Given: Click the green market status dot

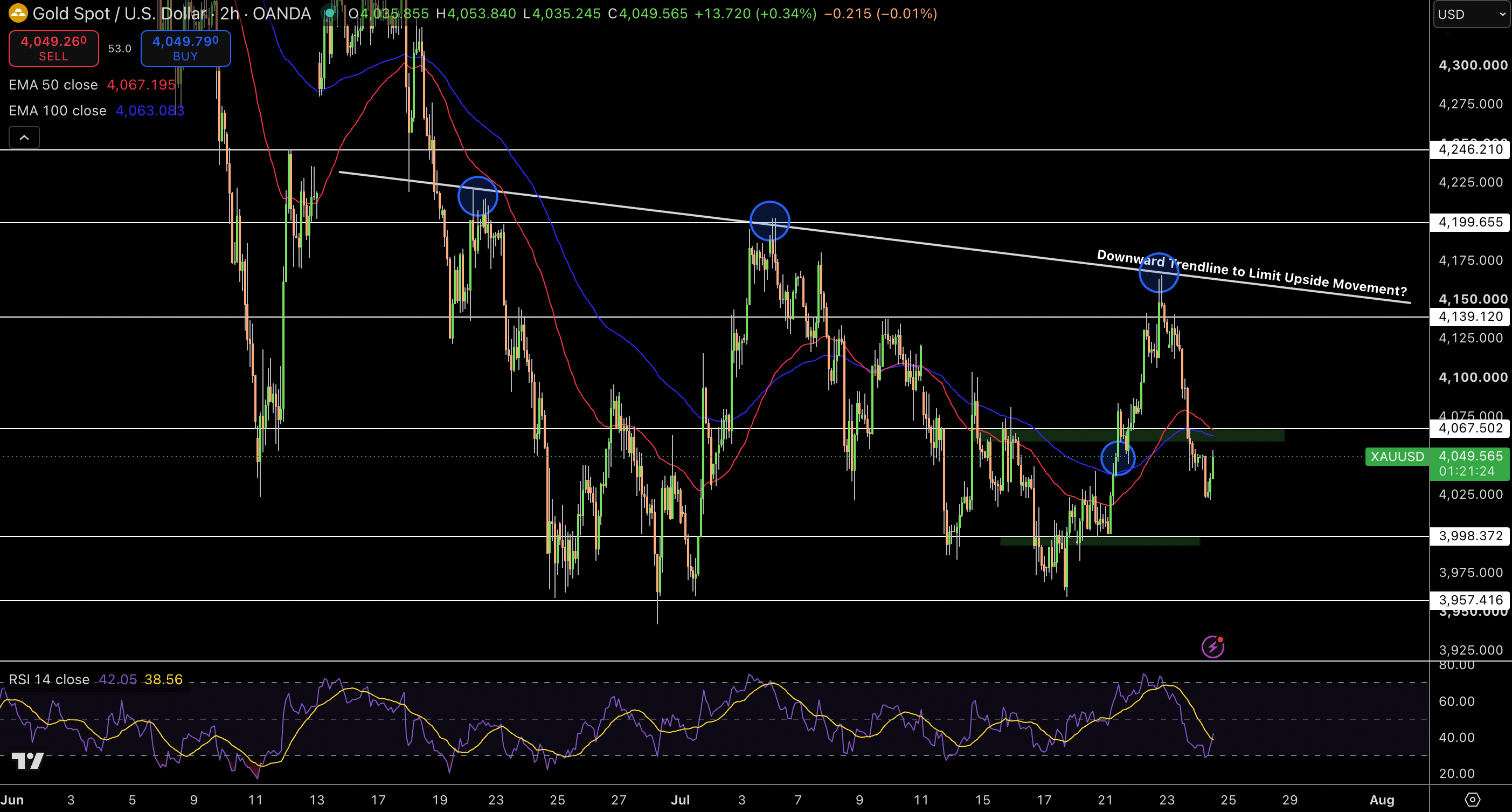Looking at the screenshot, I should [x=330, y=13].
